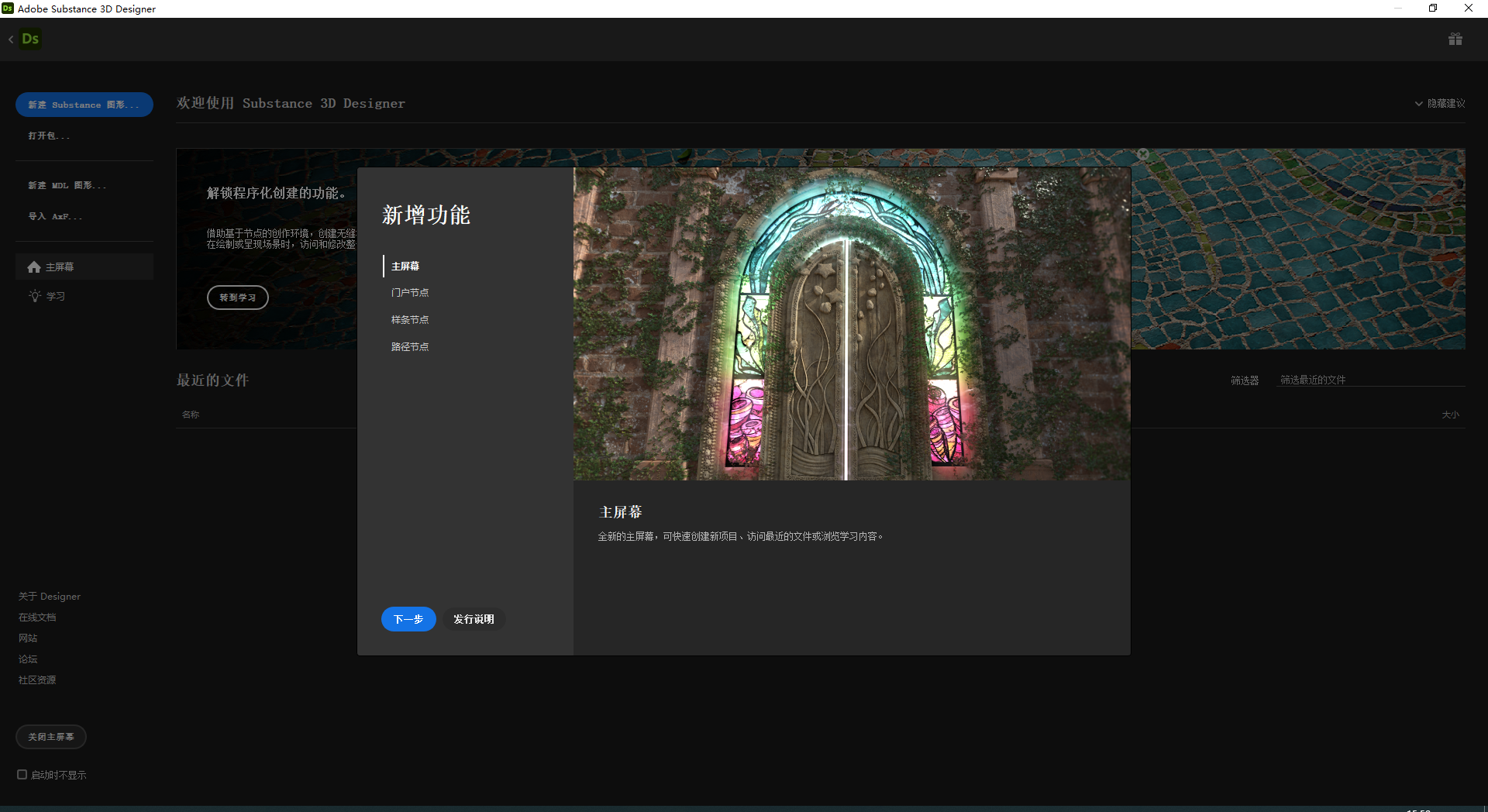
Task: Expand the 筛选器 filter options
Action: [x=1244, y=380]
